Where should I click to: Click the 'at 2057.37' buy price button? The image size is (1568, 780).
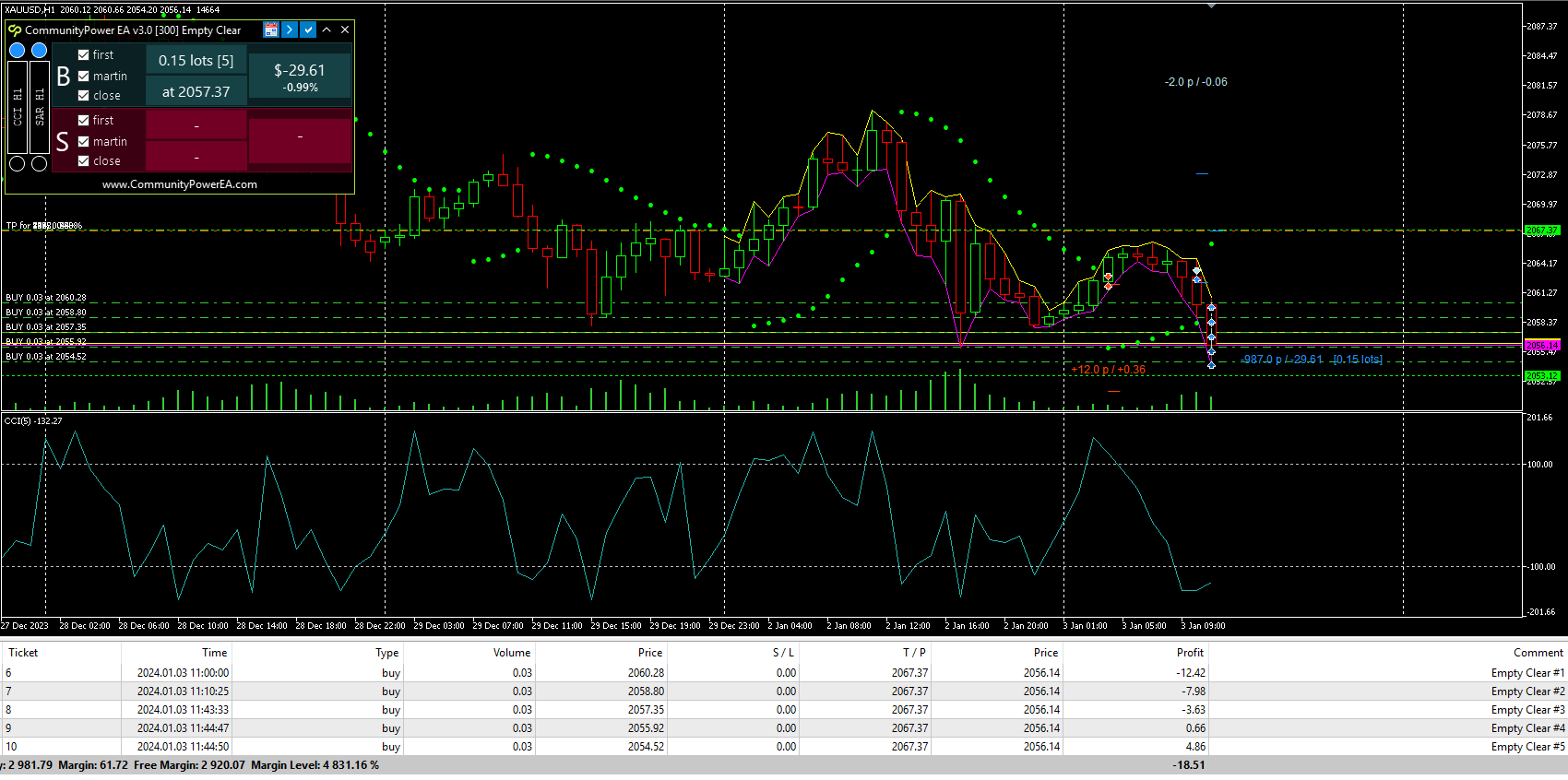pos(196,91)
